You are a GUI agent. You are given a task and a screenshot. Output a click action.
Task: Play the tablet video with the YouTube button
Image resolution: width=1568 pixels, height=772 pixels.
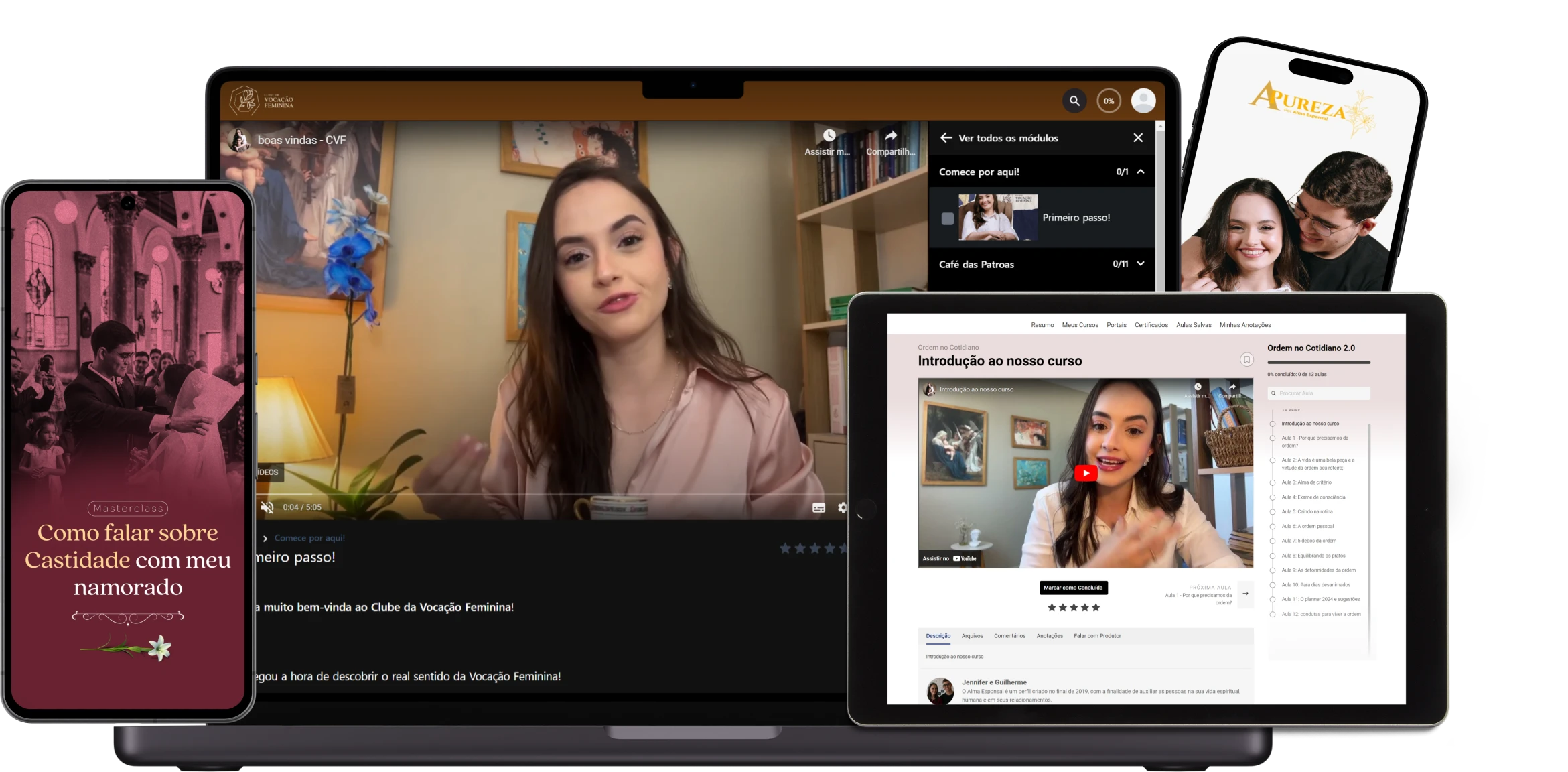pyautogui.click(x=1086, y=473)
